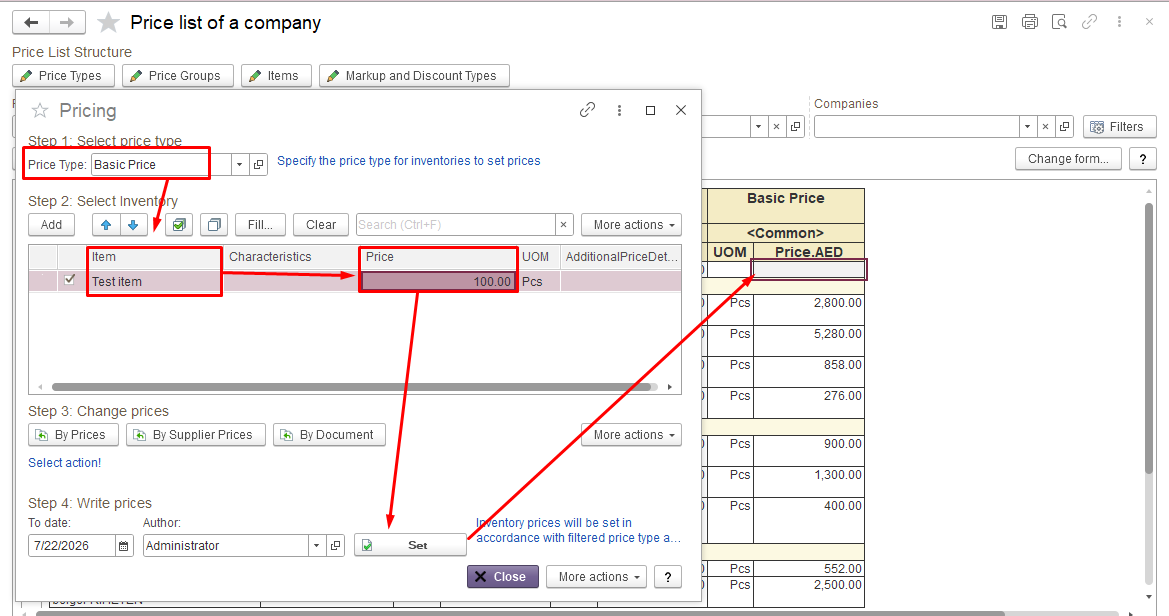Image resolution: width=1169 pixels, height=616 pixels.
Task: Change prices By Prices
Action: pos(73,435)
